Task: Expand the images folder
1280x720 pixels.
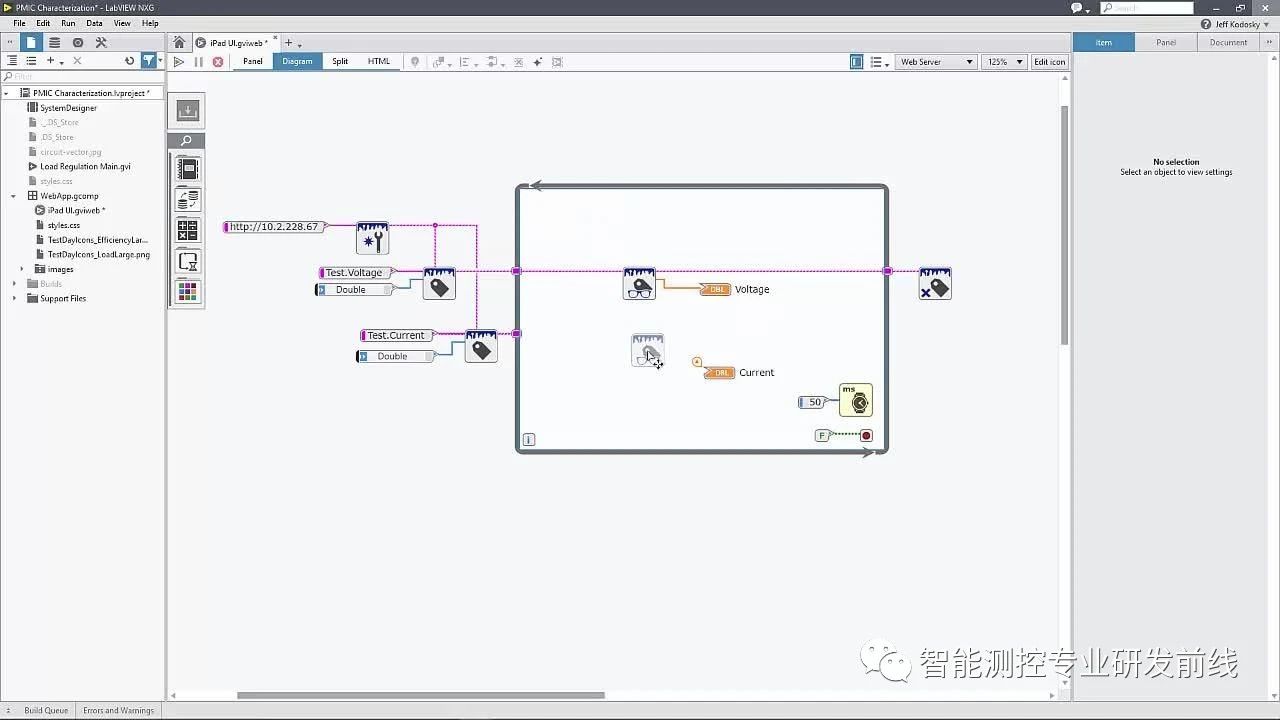Action: 22,269
